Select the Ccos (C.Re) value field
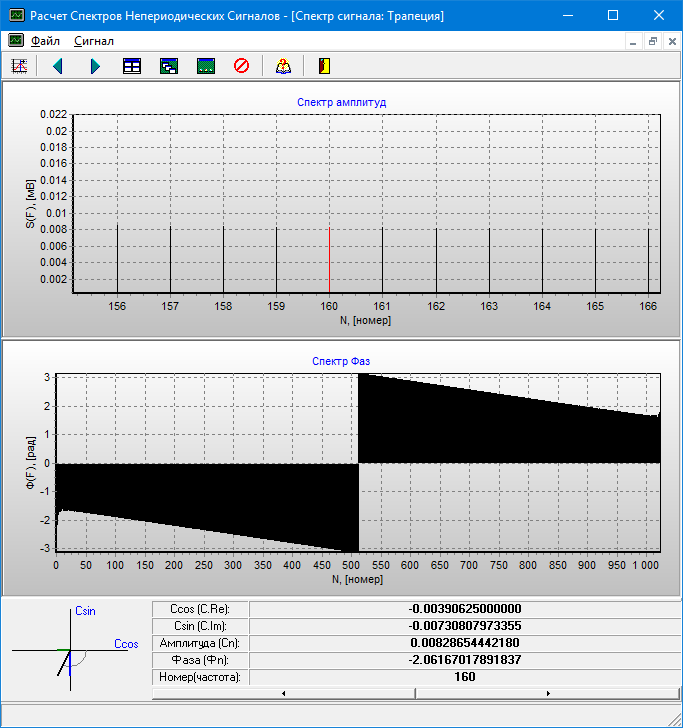The width and height of the screenshot is (683, 728). (x=464, y=609)
